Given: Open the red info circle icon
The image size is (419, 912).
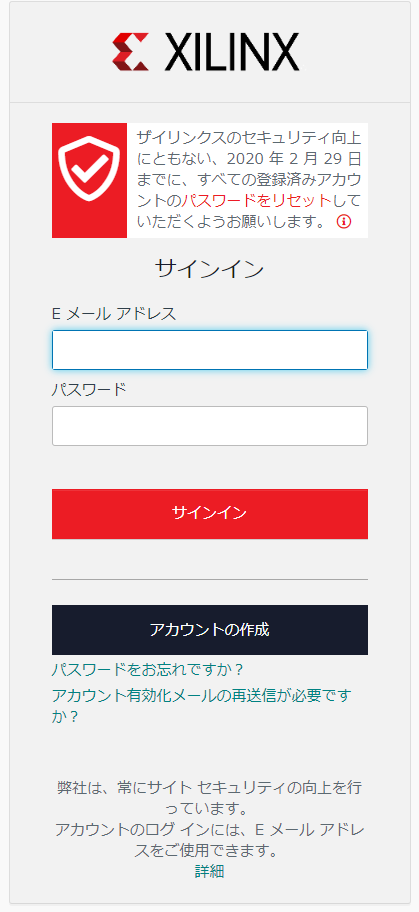Looking at the screenshot, I should pyautogui.click(x=344, y=222).
